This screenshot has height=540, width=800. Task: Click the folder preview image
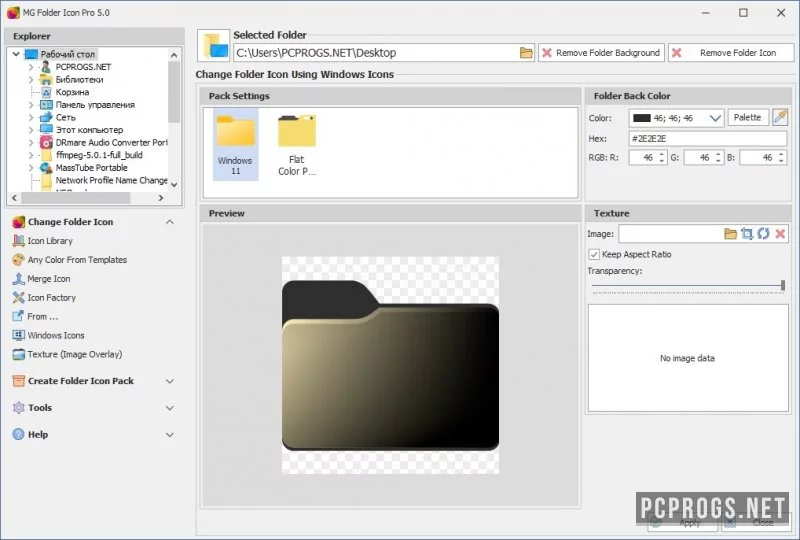[x=390, y=365]
